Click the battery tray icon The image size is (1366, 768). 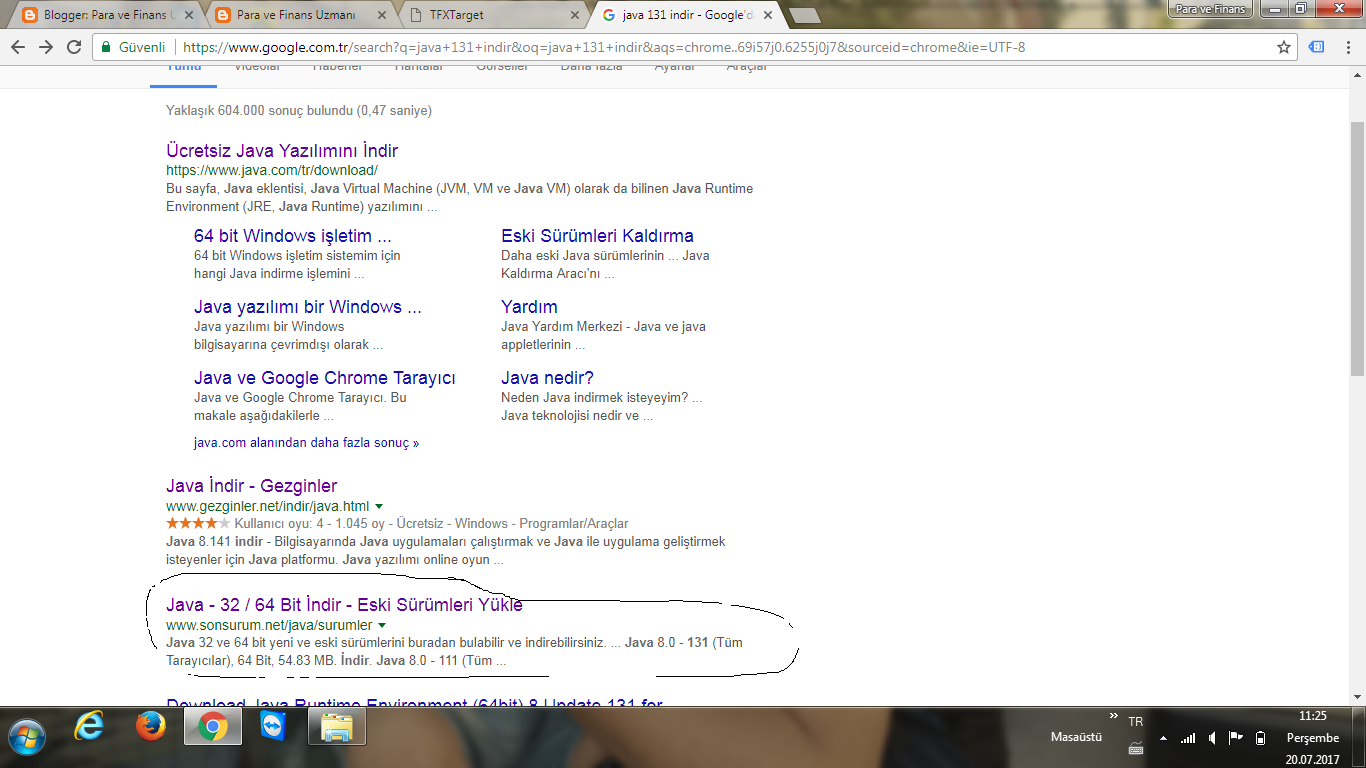pos(1260,739)
